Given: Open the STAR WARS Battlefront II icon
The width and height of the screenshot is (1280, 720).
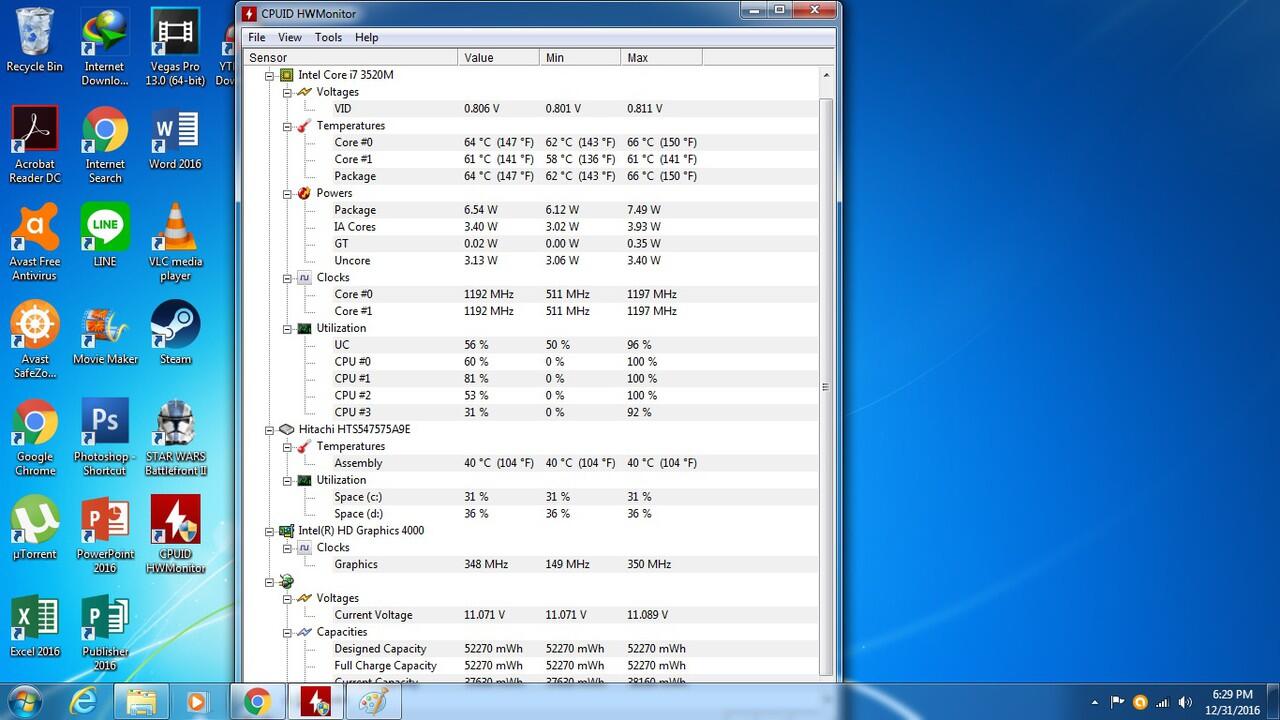Looking at the screenshot, I should click(175, 438).
